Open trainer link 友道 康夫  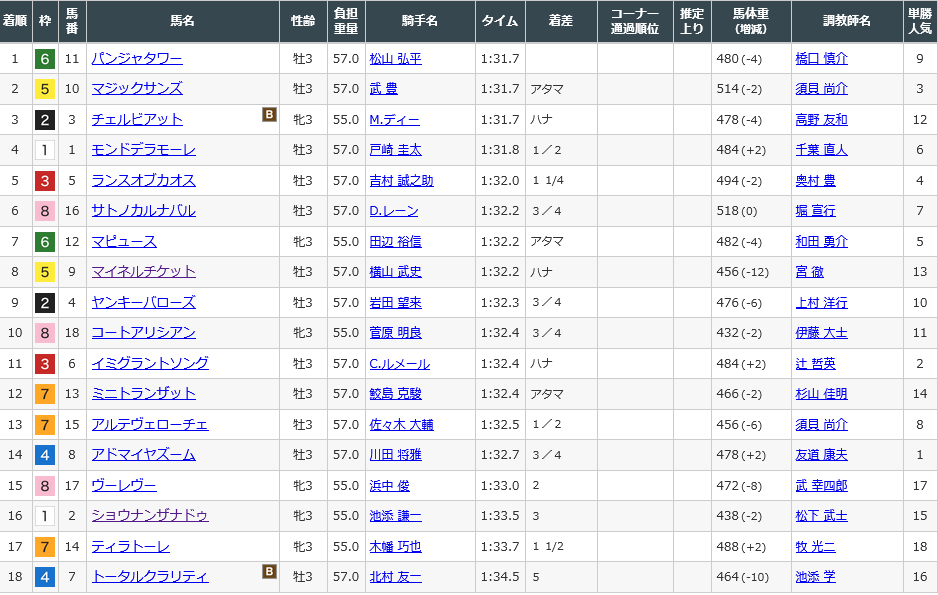click(821, 455)
